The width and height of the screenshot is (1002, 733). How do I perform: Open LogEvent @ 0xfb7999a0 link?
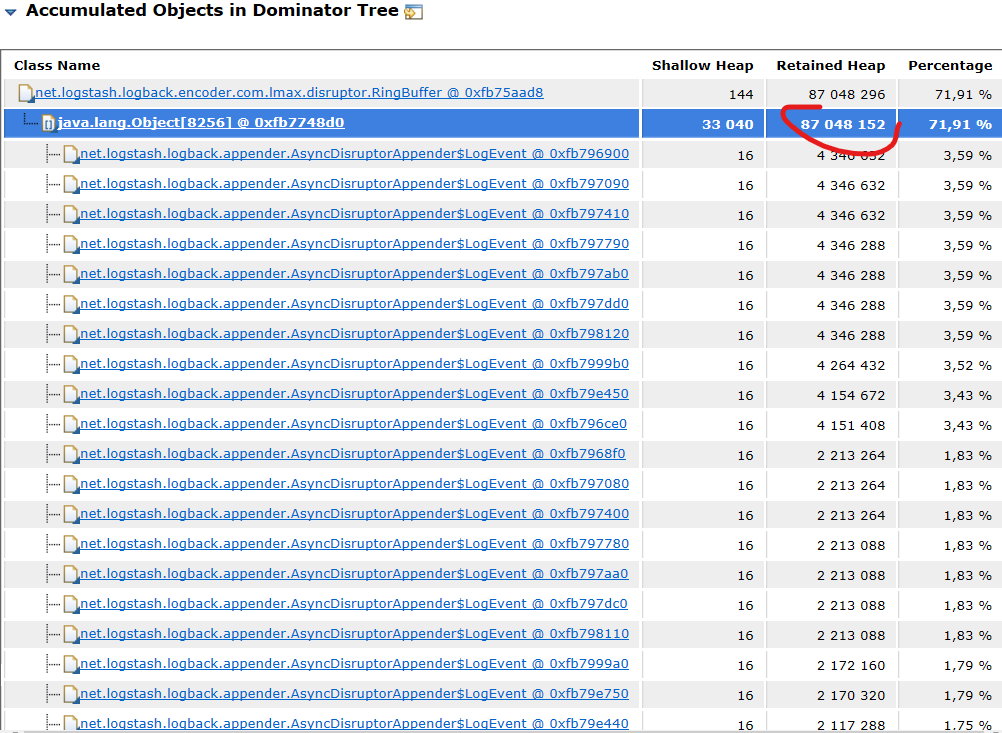coord(355,665)
